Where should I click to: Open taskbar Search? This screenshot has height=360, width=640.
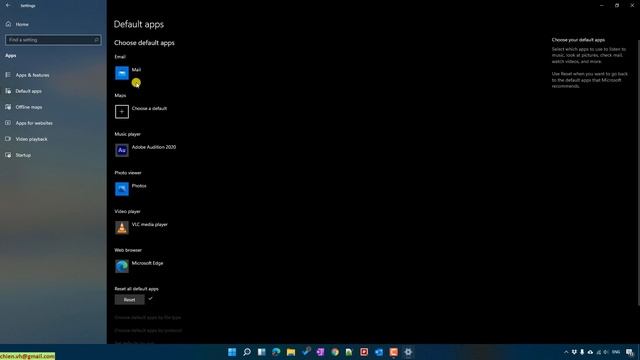pos(247,352)
